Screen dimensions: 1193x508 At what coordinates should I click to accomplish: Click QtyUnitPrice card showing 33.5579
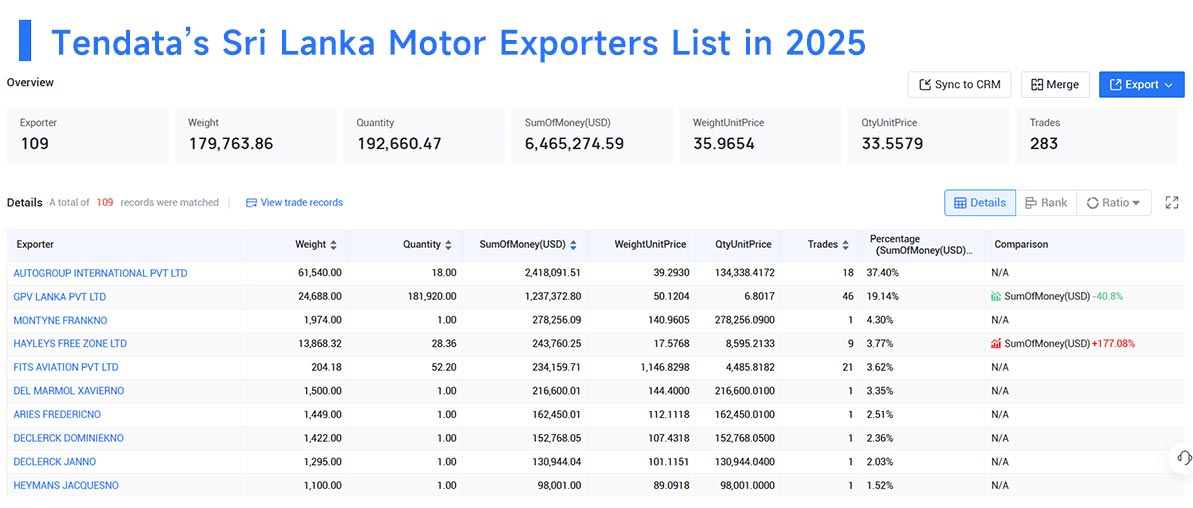tap(929, 135)
